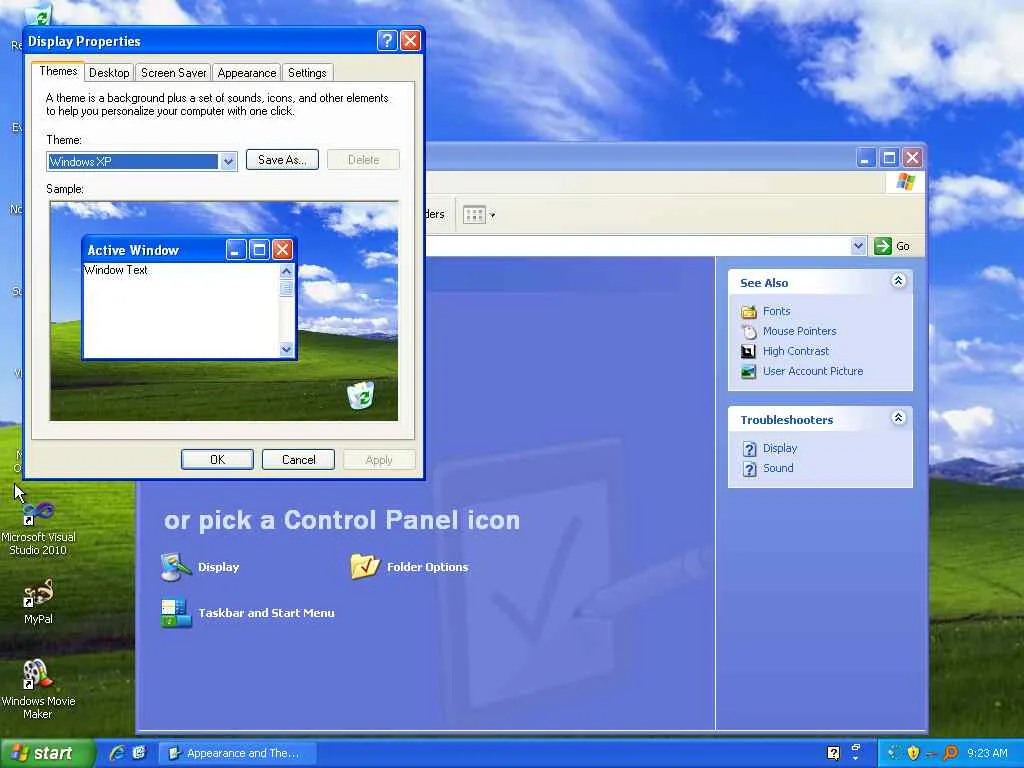
Task: Click OK in Display Properties
Action: click(217, 460)
